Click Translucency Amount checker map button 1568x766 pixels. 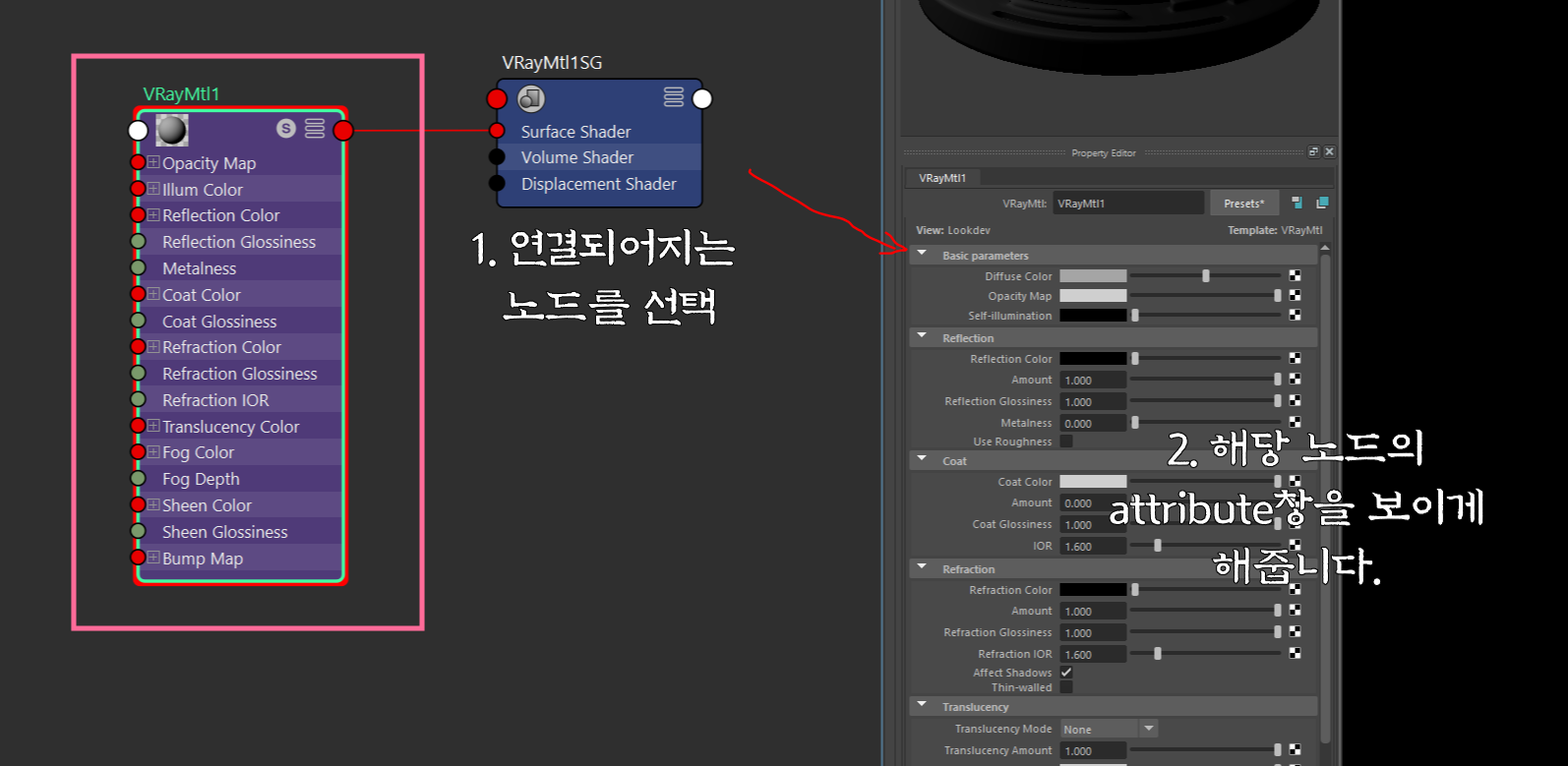(x=1295, y=749)
